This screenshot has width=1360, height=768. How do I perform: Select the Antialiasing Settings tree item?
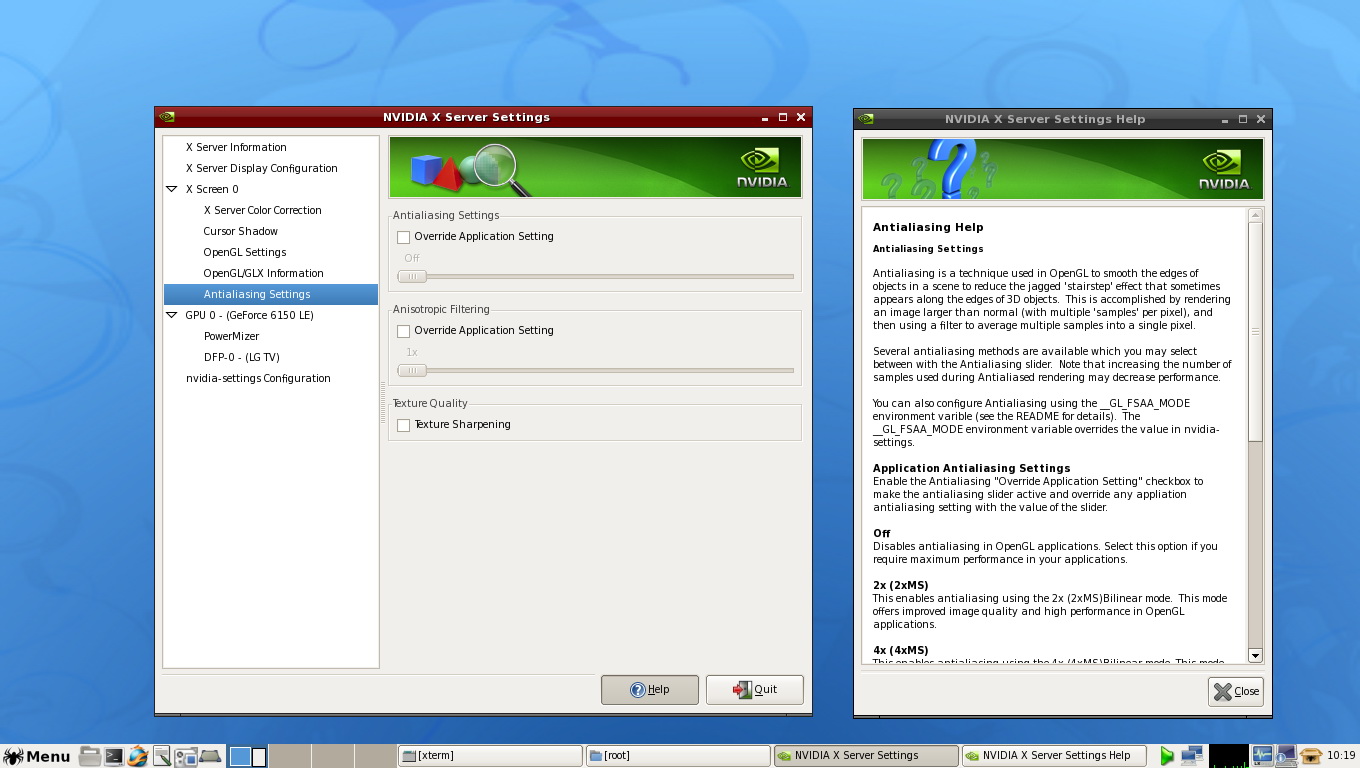click(x=271, y=294)
